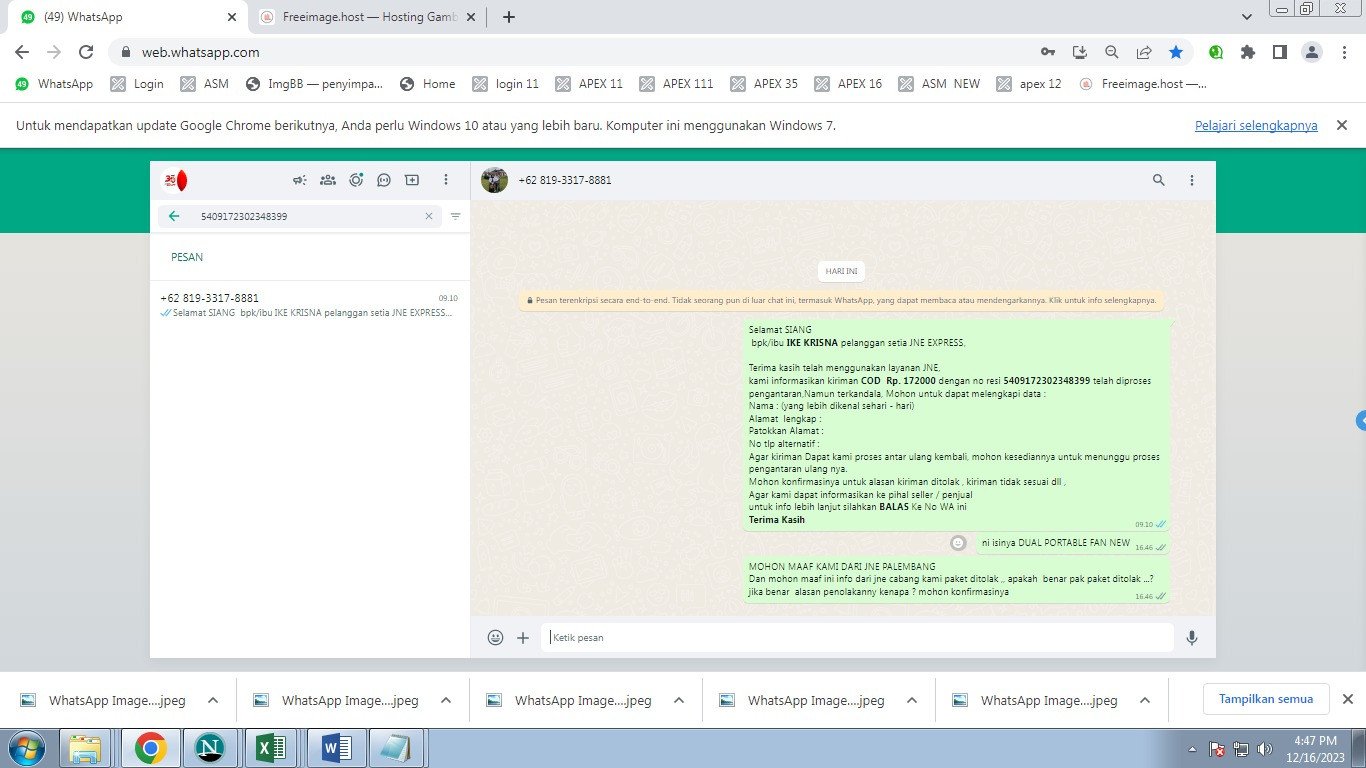Click the attach plus icon
Screen dimensions: 1366x768
click(523, 637)
